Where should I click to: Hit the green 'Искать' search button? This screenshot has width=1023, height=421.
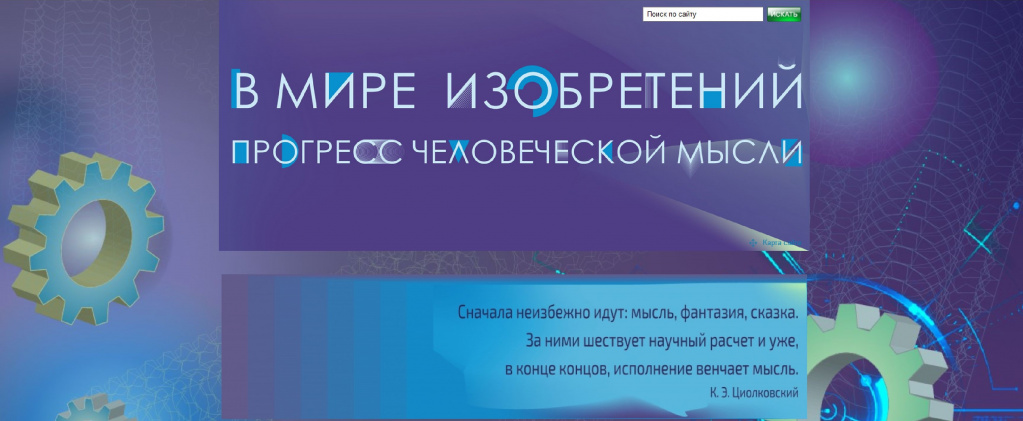[784, 14]
